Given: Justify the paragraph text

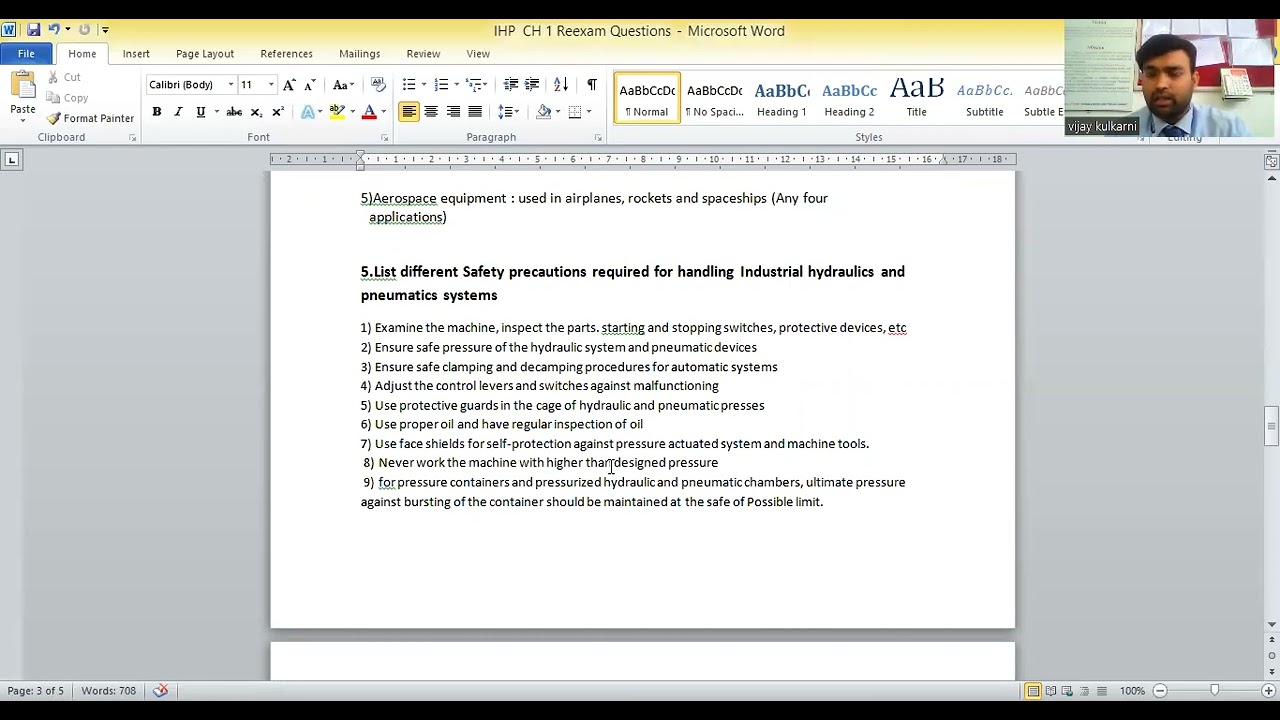Looking at the screenshot, I should point(475,112).
